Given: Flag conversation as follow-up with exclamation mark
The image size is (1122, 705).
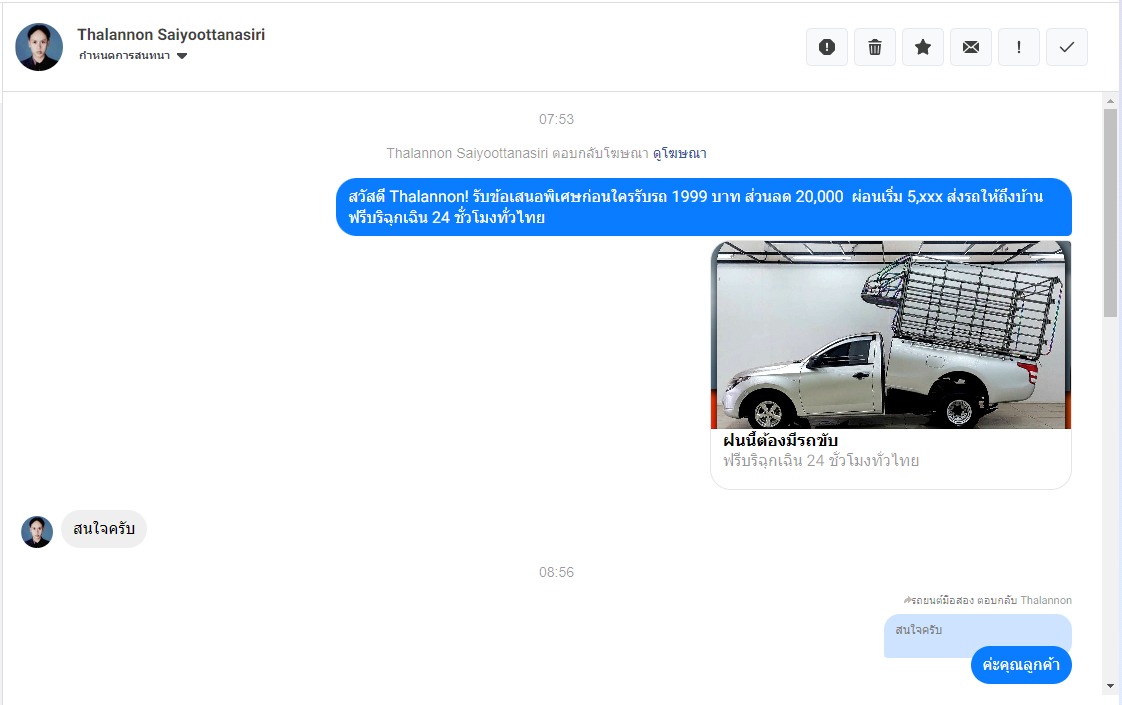Looking at the screenshot, I should tap(1018, 47).
